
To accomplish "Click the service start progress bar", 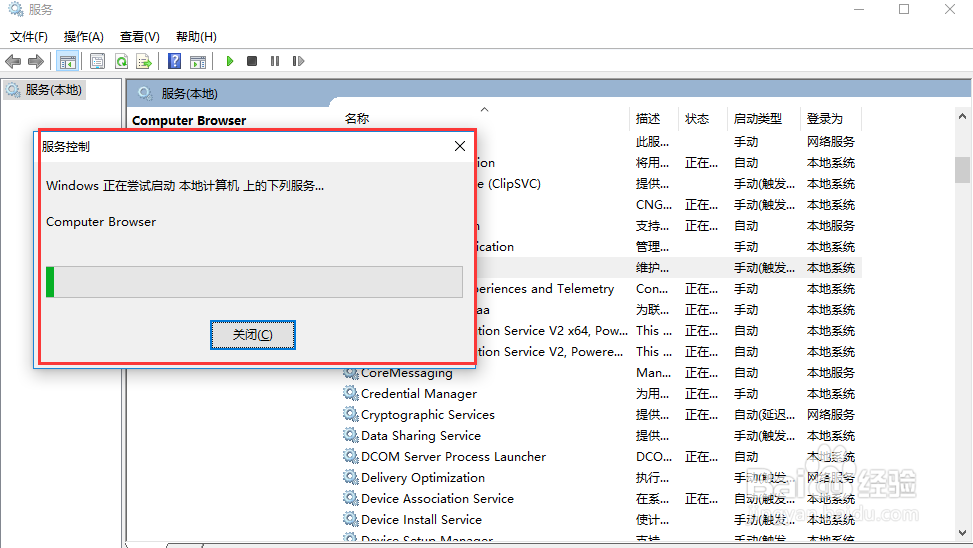I will point(254,282).
